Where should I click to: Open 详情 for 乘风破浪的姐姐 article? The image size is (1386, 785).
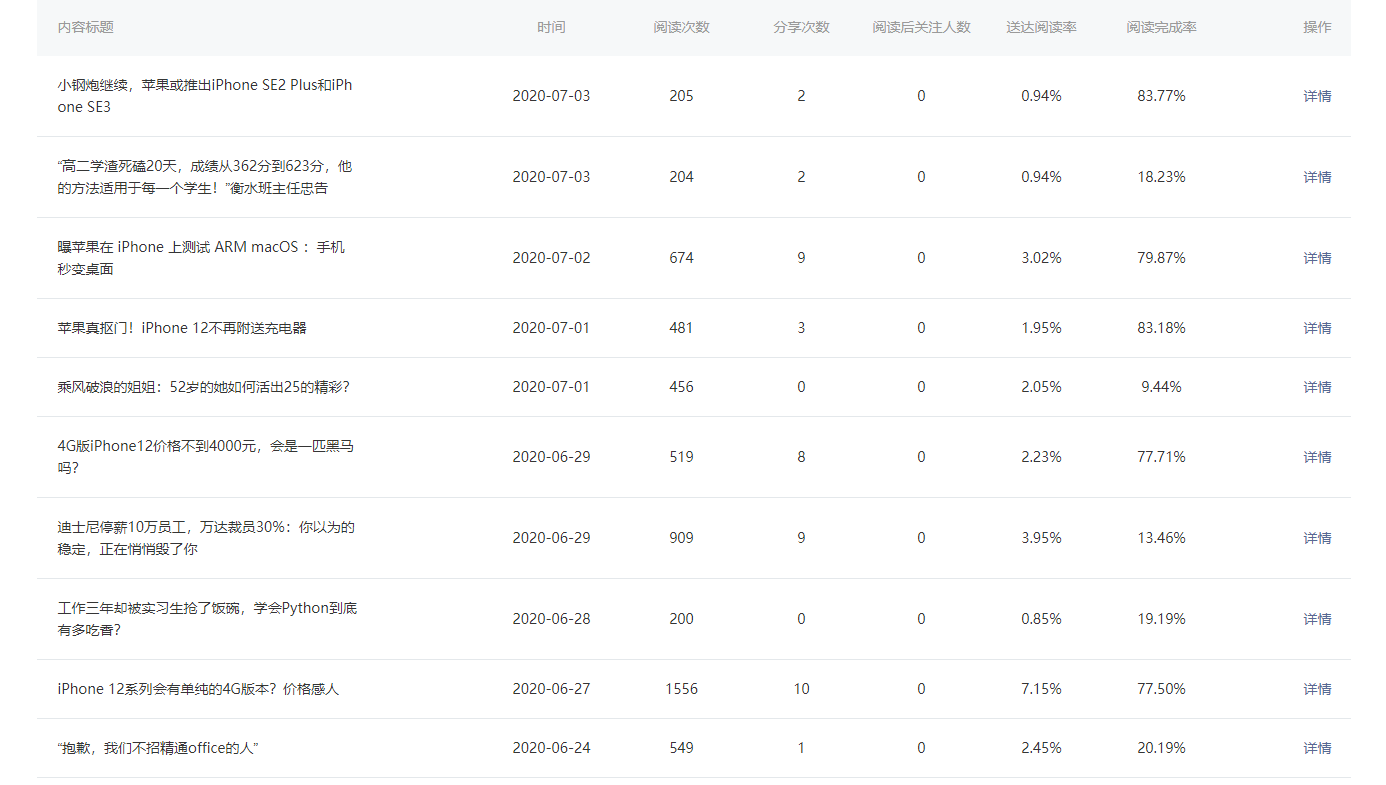pos(1317,387)
